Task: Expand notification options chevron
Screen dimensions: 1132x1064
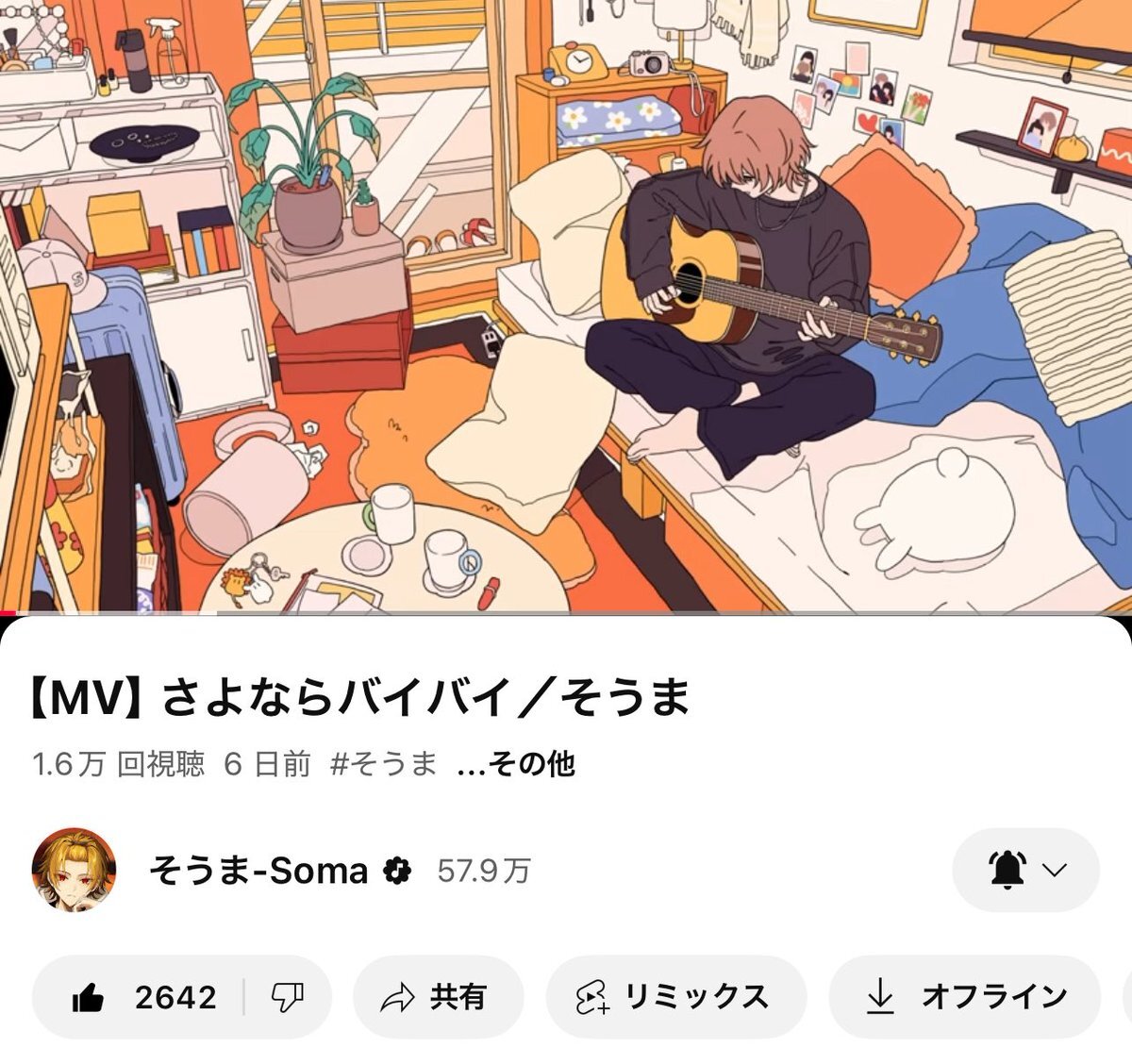Action: coord(1055,870)
